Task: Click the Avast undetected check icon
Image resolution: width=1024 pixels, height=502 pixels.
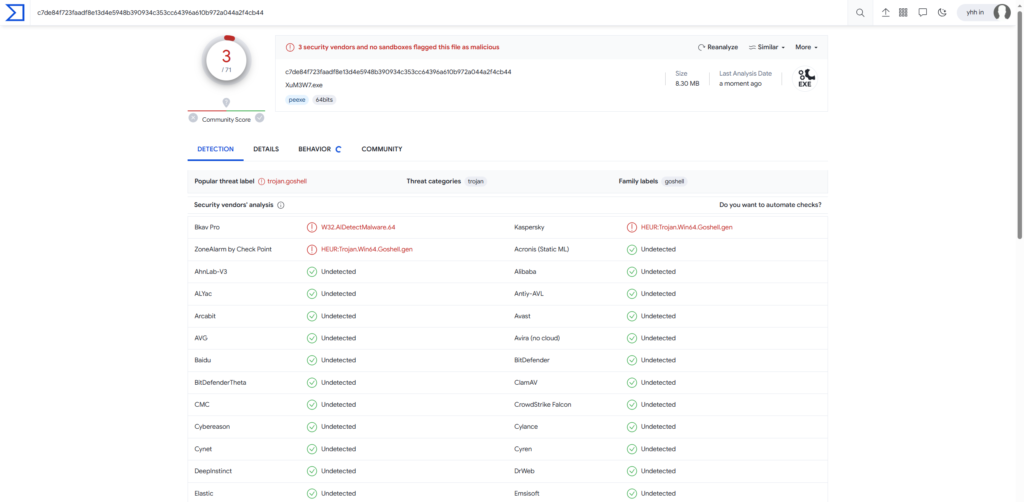Action: pos(632,316)
